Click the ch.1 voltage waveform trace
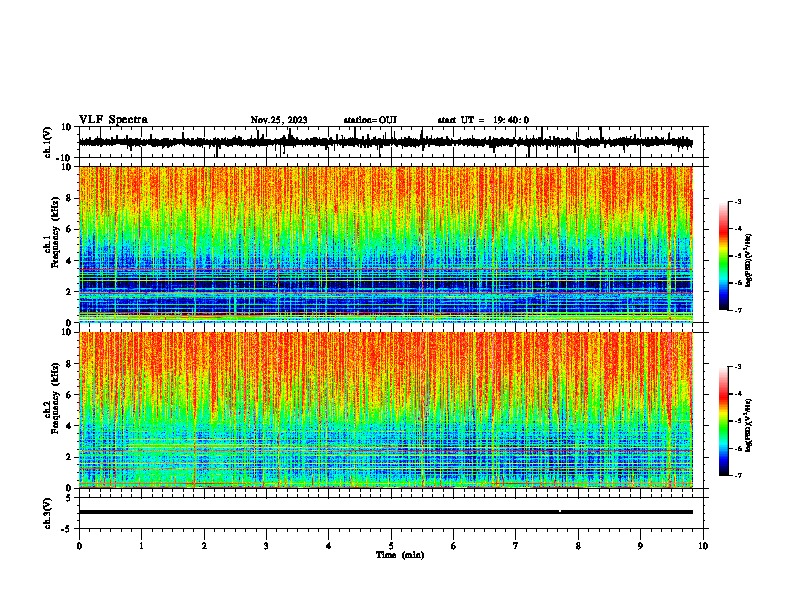The image size is (792, 612). (385, 142)
